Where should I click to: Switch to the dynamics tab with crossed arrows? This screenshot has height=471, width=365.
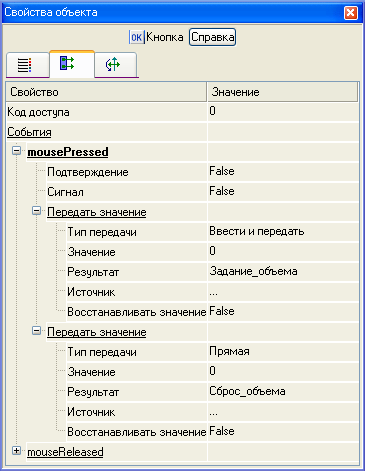(113, 64)
